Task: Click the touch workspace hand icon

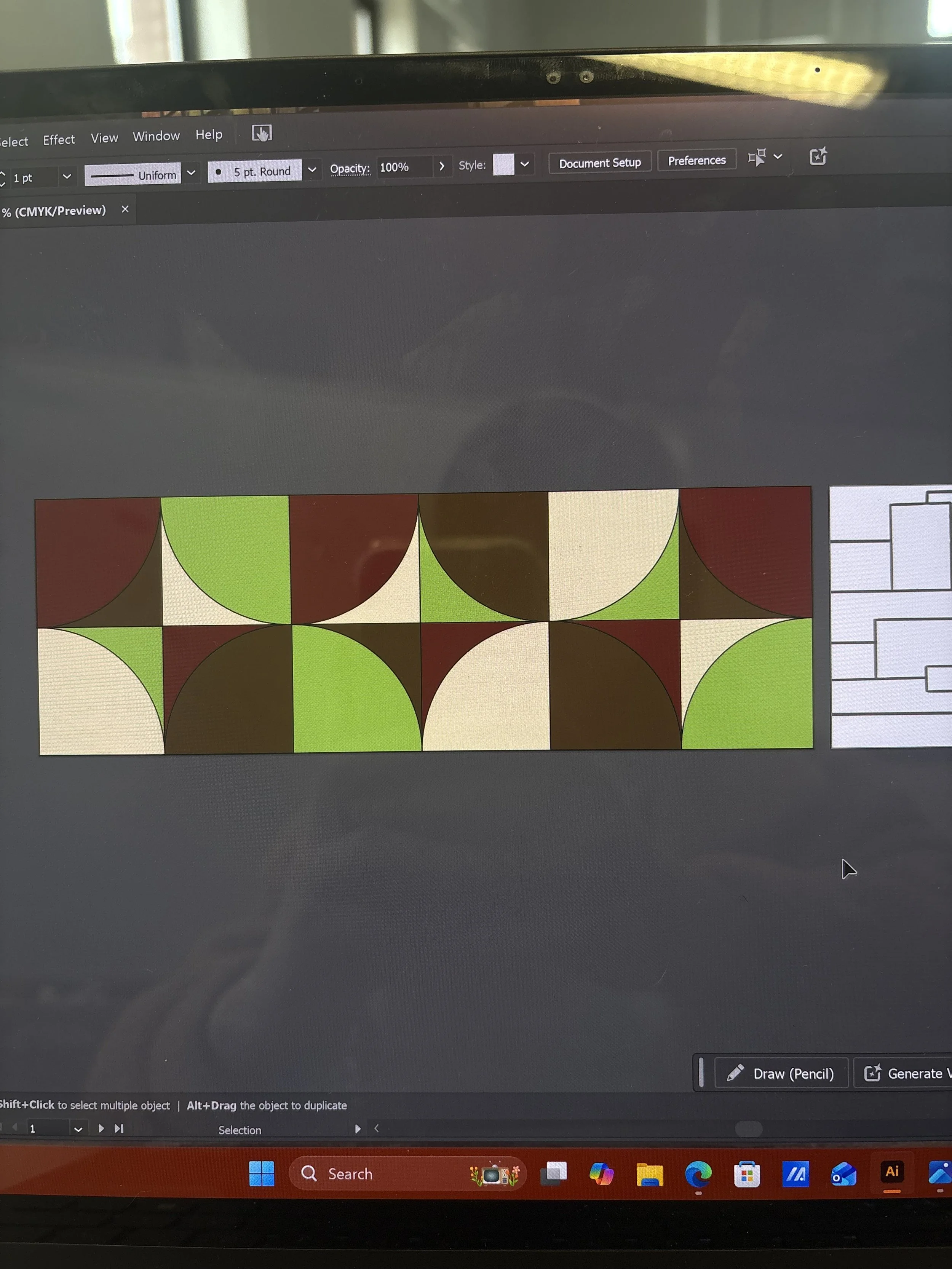Action: click(x=262, y=134)
